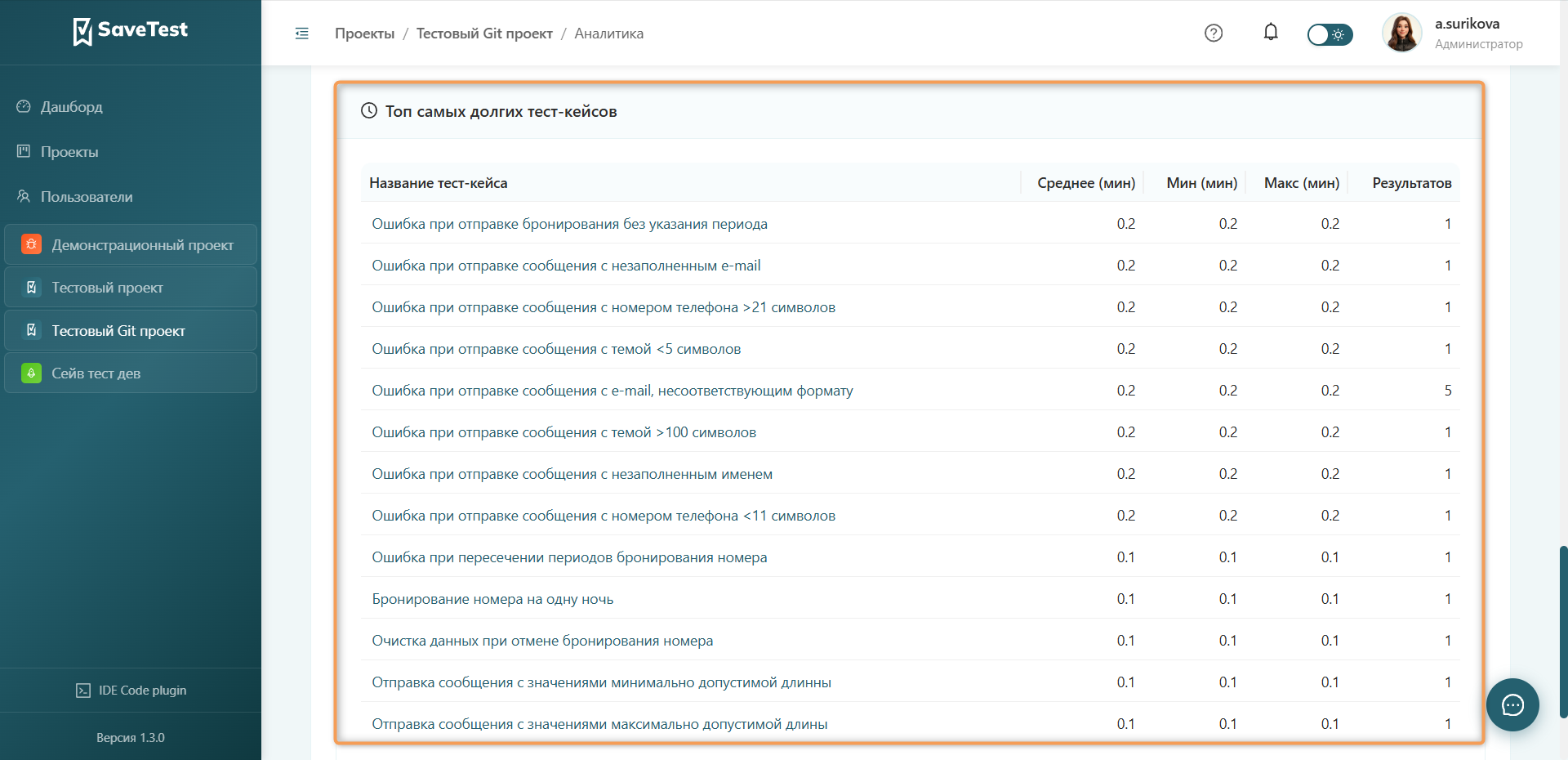Click the Тестовый Git проект breadcrumb
The image size is (1568, 760).
(x=484, y=34)
